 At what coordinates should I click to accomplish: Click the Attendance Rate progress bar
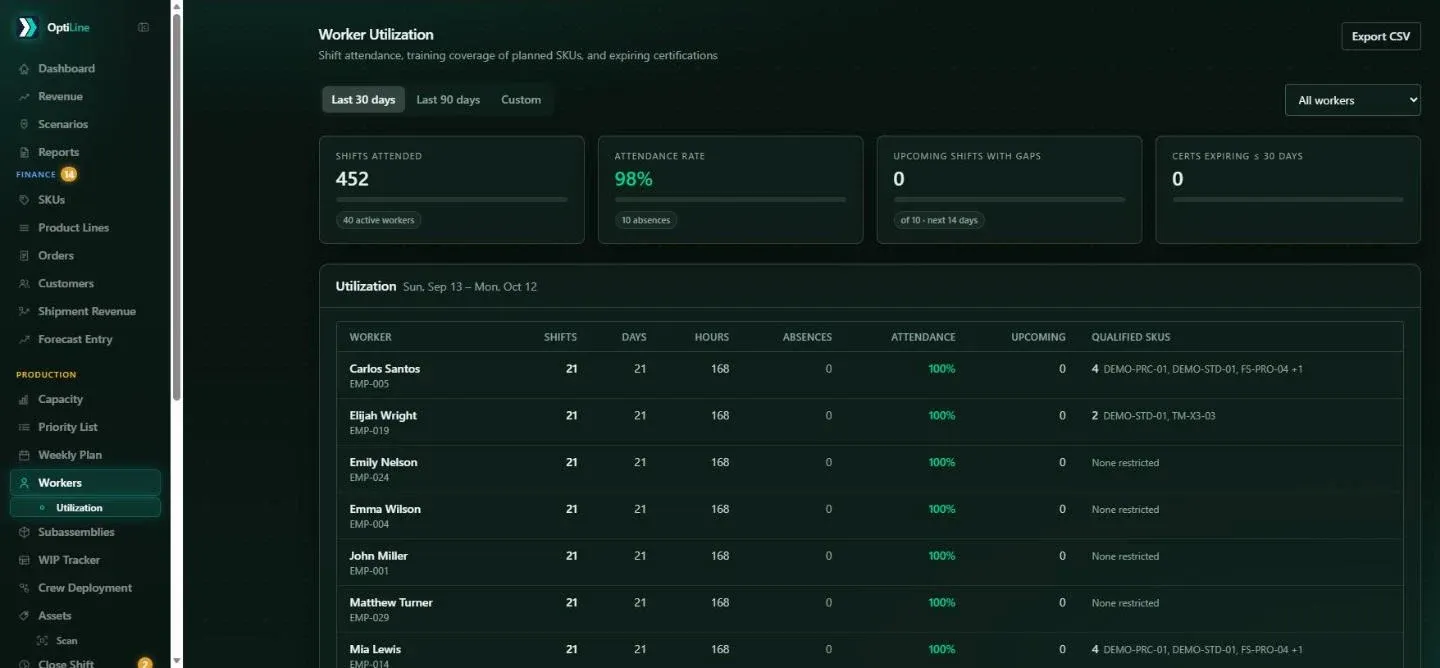pyautogui.click(x=730, y=200)
